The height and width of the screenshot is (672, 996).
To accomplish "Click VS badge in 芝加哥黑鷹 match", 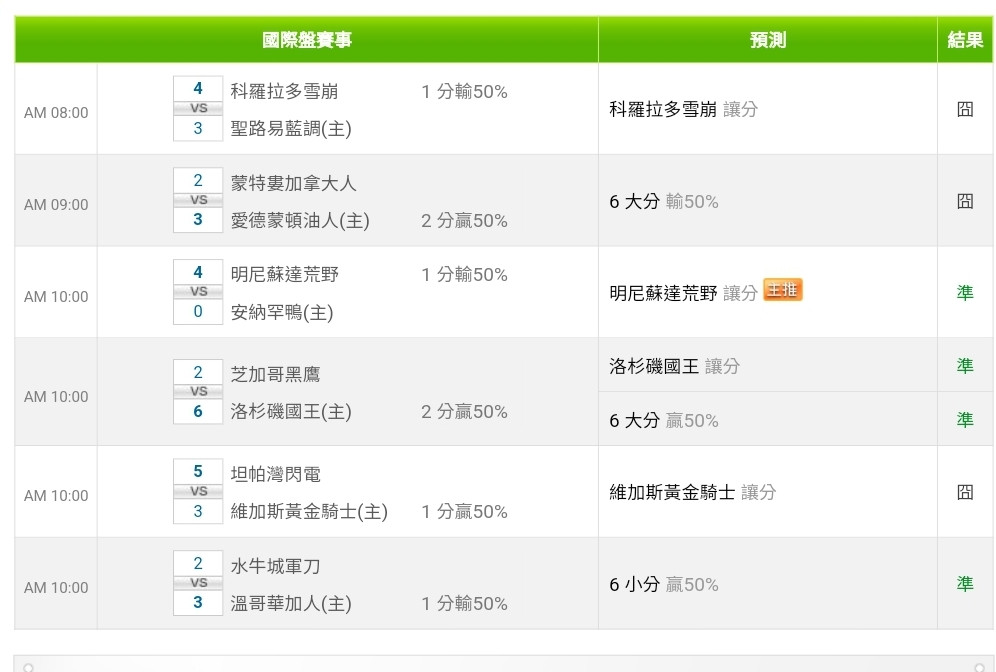I will pos(198,391).
